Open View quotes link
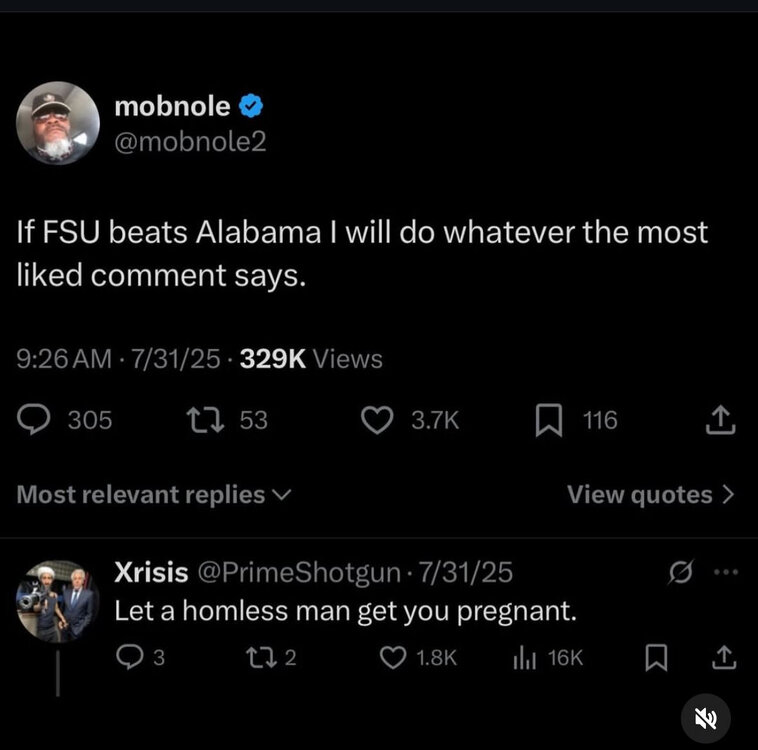The width and height of the screenshot is (758, 750). tap(650, 494)
